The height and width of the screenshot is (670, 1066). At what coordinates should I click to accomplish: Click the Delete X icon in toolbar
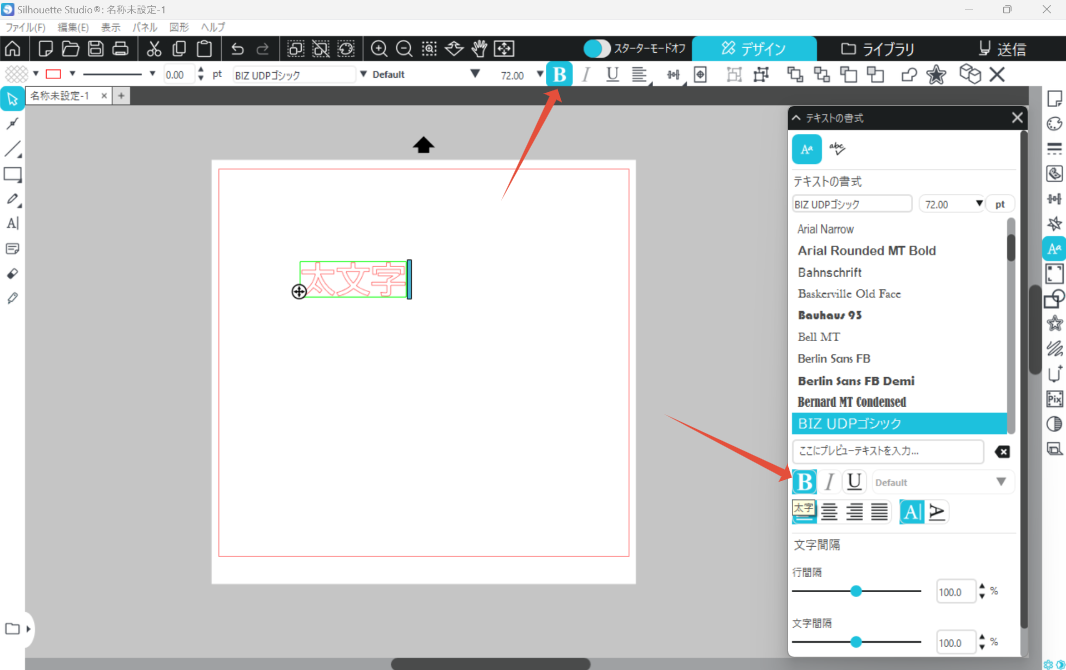[x=997, y=75]
